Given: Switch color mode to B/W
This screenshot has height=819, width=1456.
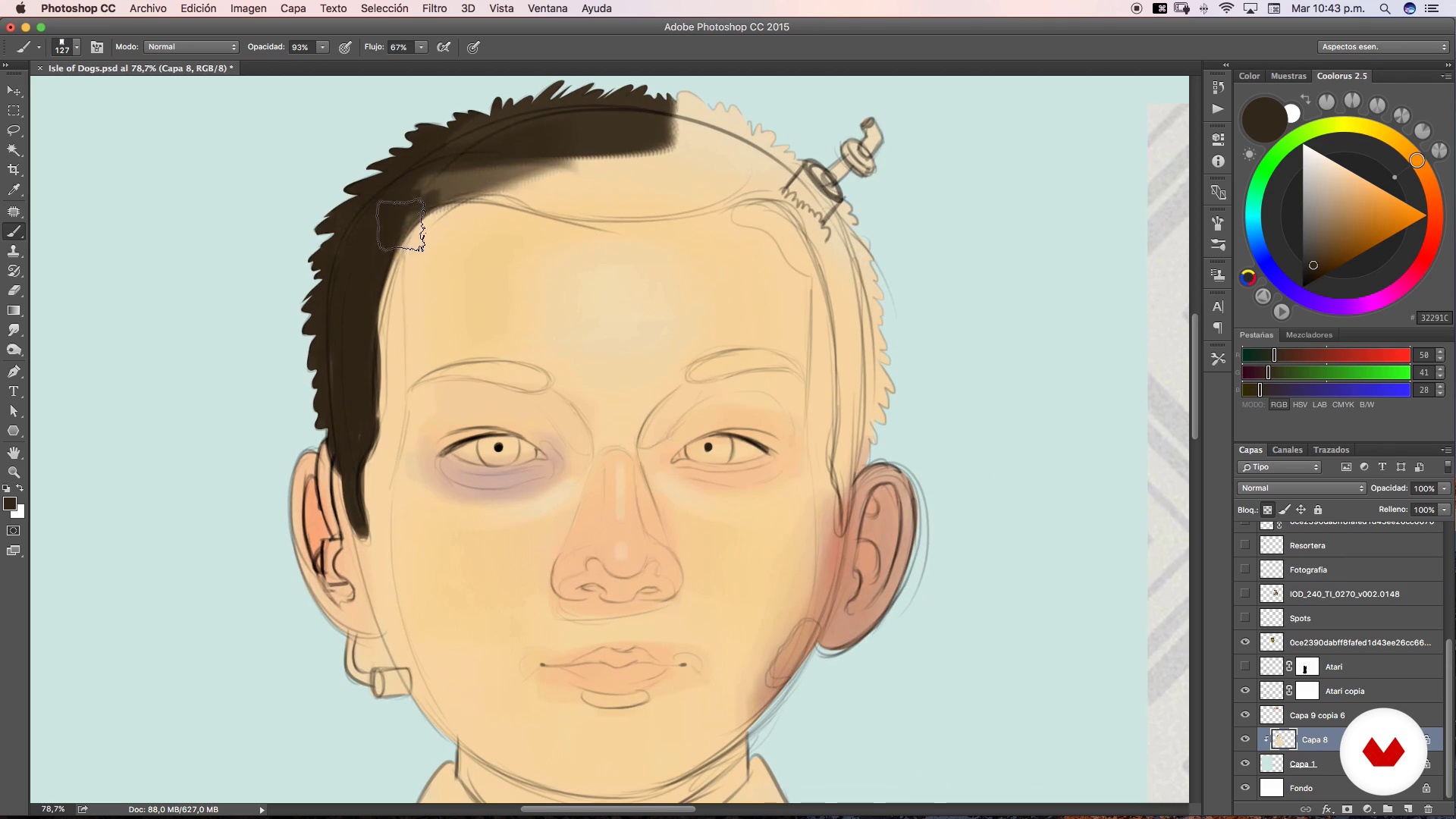Looking at the screenshot, I should (x=1367, y=405).
